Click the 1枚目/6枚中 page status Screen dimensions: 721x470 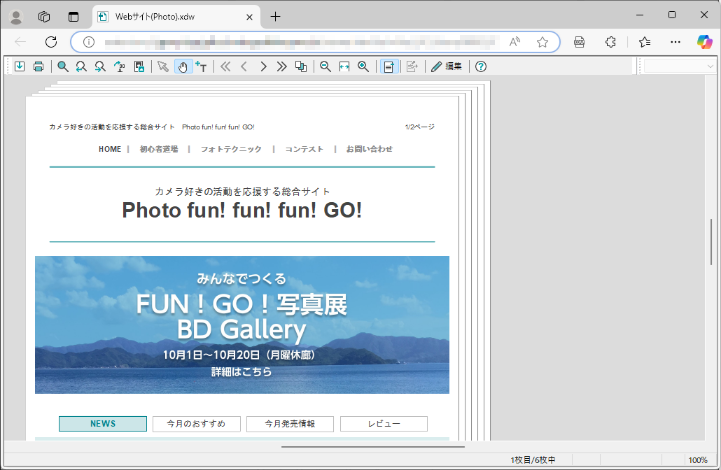coord(532,460)
